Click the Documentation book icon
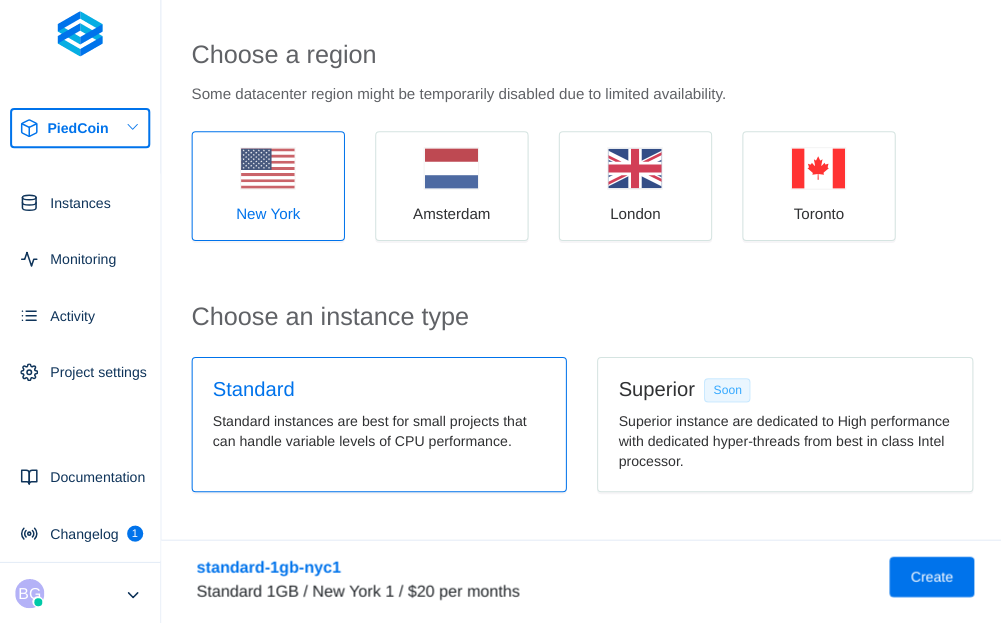The height and width of the screenshot is (623, 1001). (29, 477)
